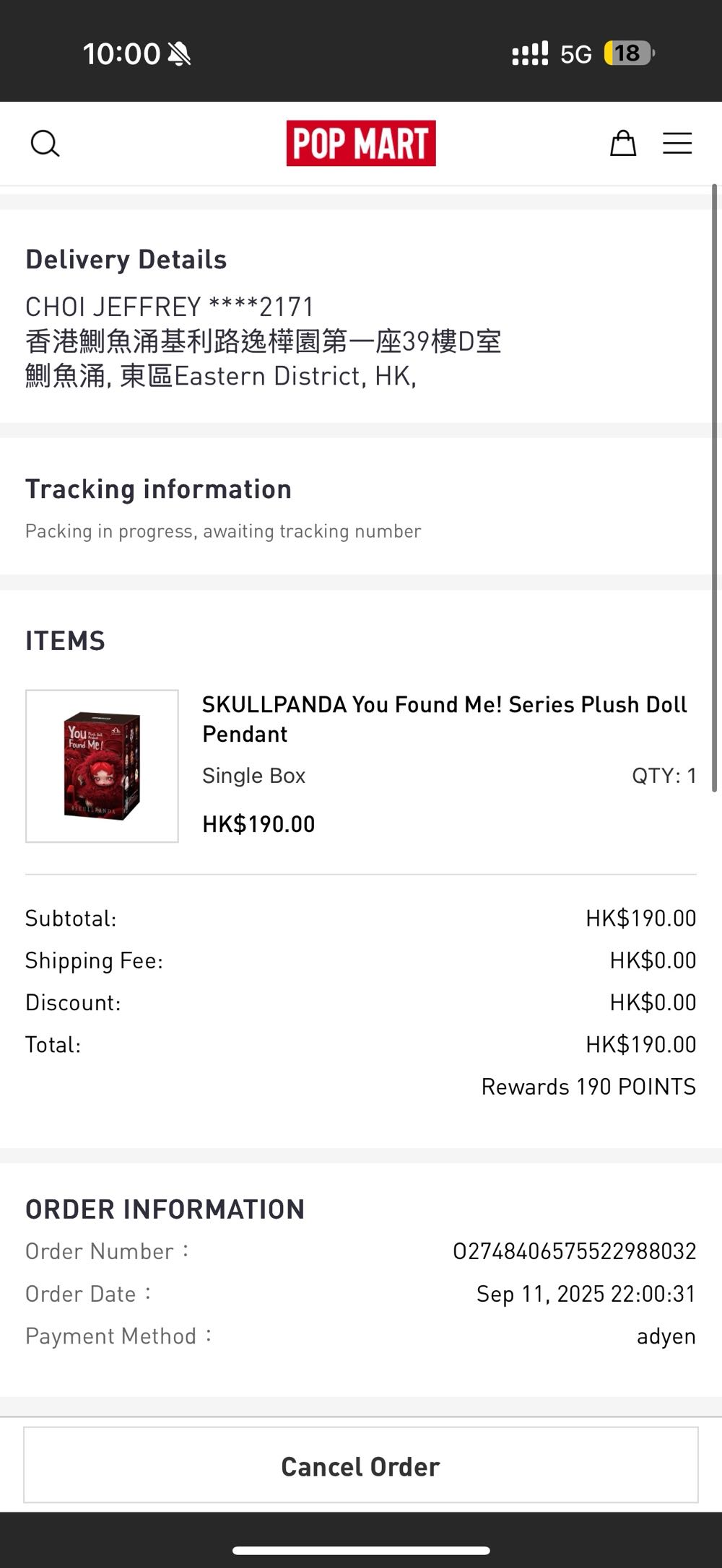
Task: Tap the silent mode bell icon
Action: (179, 54)
